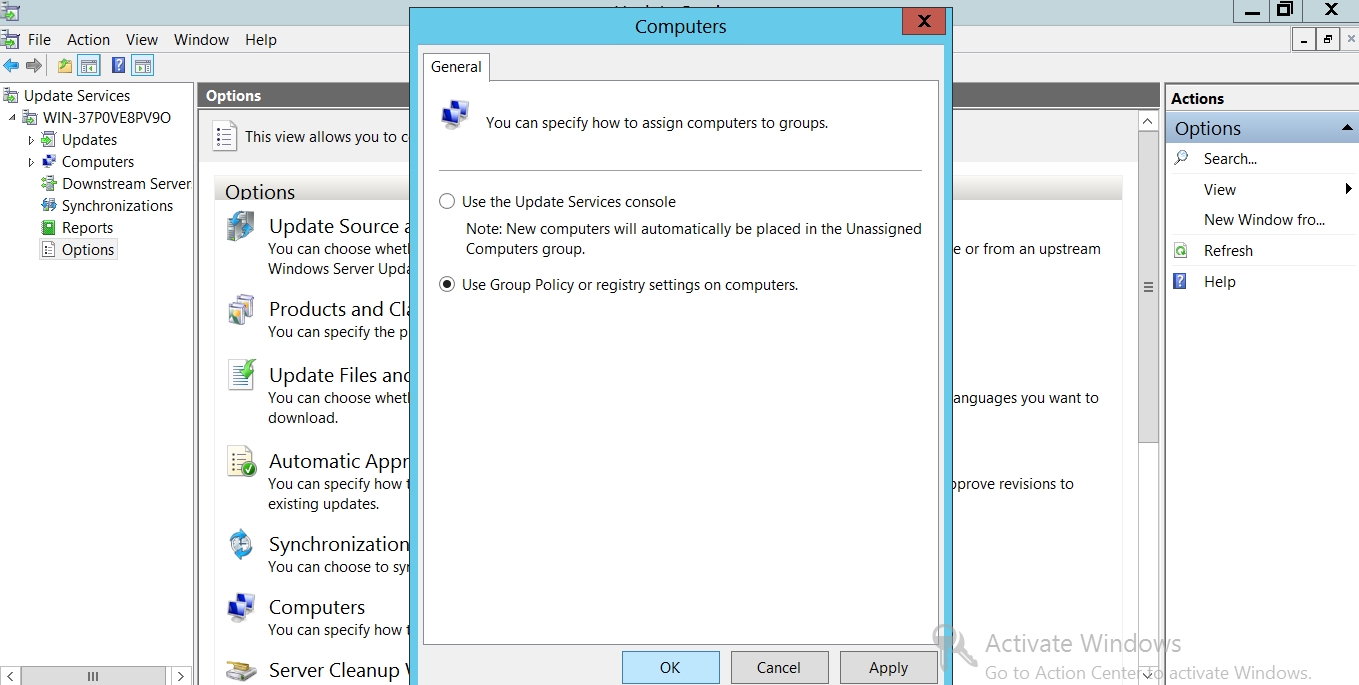
Task: Select the Synchronizations node icon in tree
Action: (x=49, y=206)
